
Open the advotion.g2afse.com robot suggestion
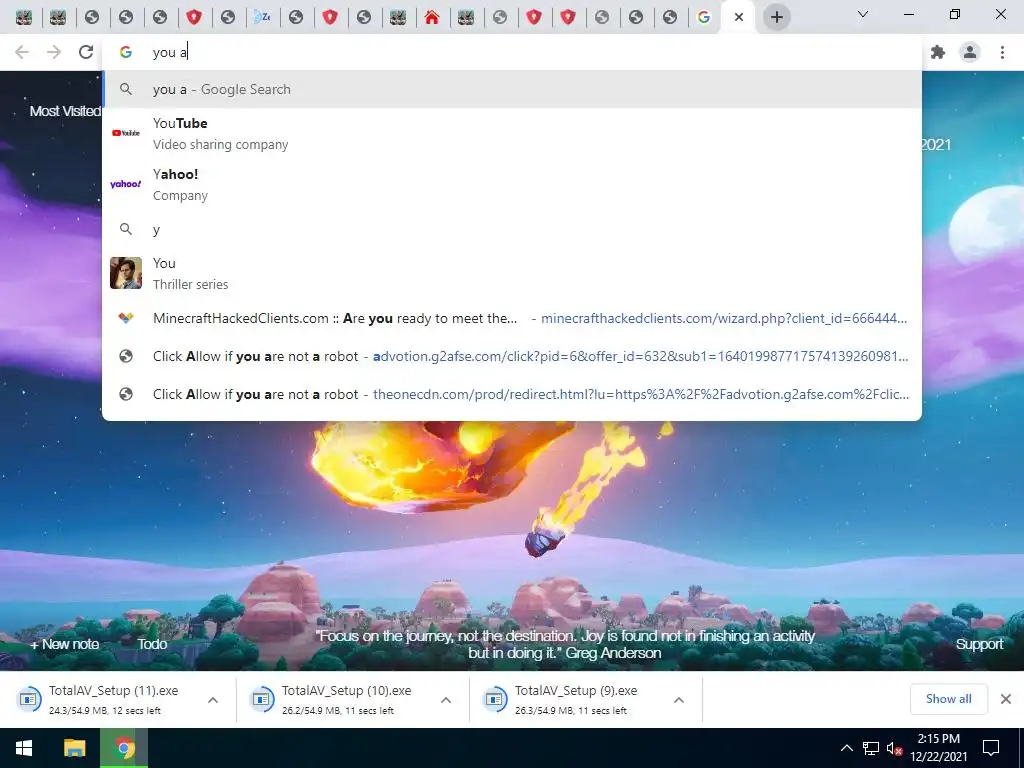point(512,356)
